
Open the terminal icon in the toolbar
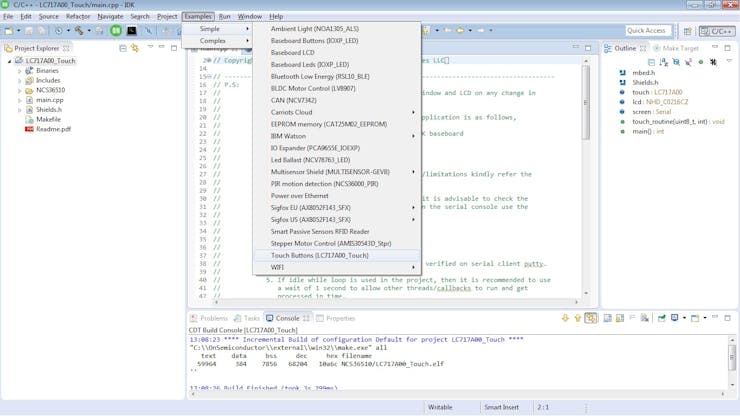click(x=132, y=31)
